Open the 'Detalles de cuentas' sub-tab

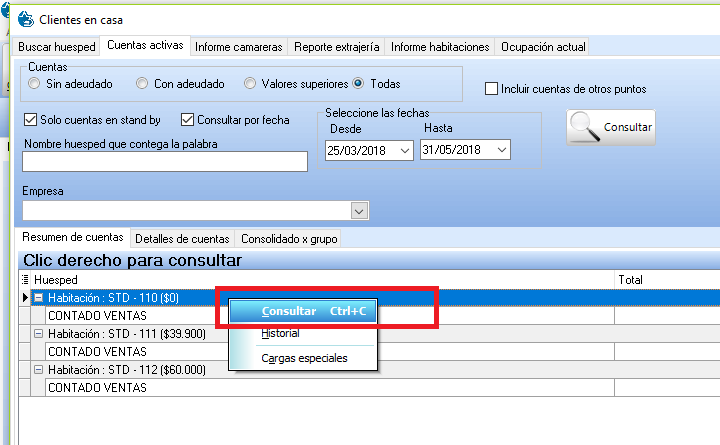[x=182, y=239]
